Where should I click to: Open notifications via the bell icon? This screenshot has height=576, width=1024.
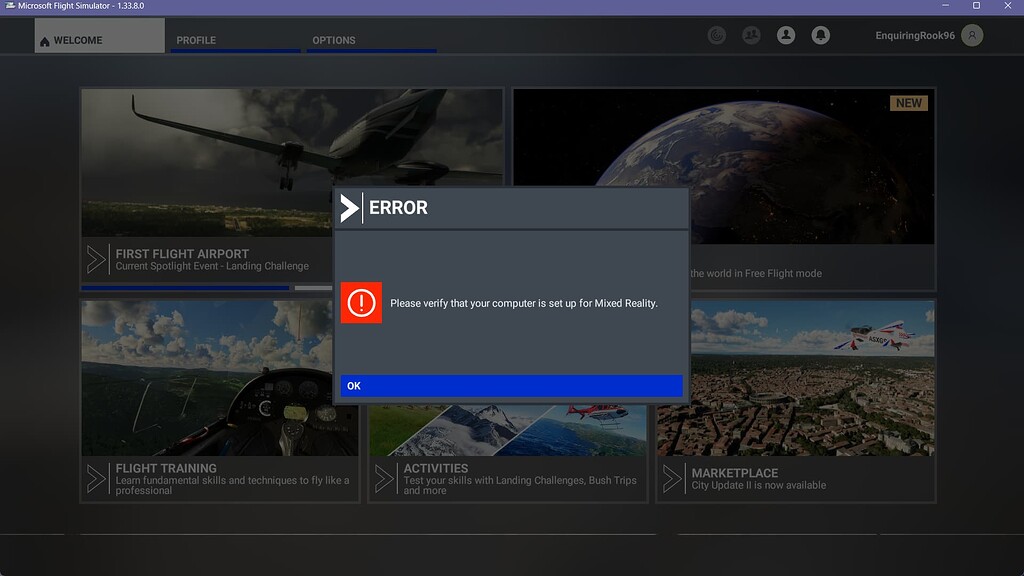(x=820, y=35)
